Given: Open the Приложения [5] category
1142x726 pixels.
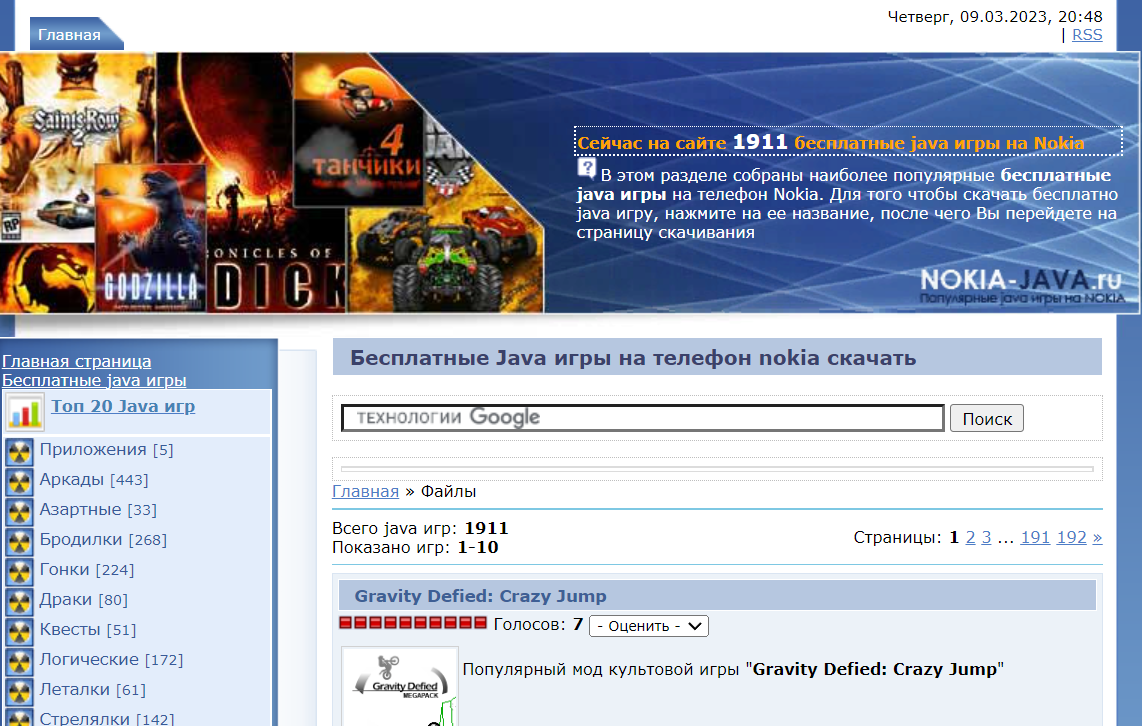Looking at the screenshot, I should coord(106,449).
